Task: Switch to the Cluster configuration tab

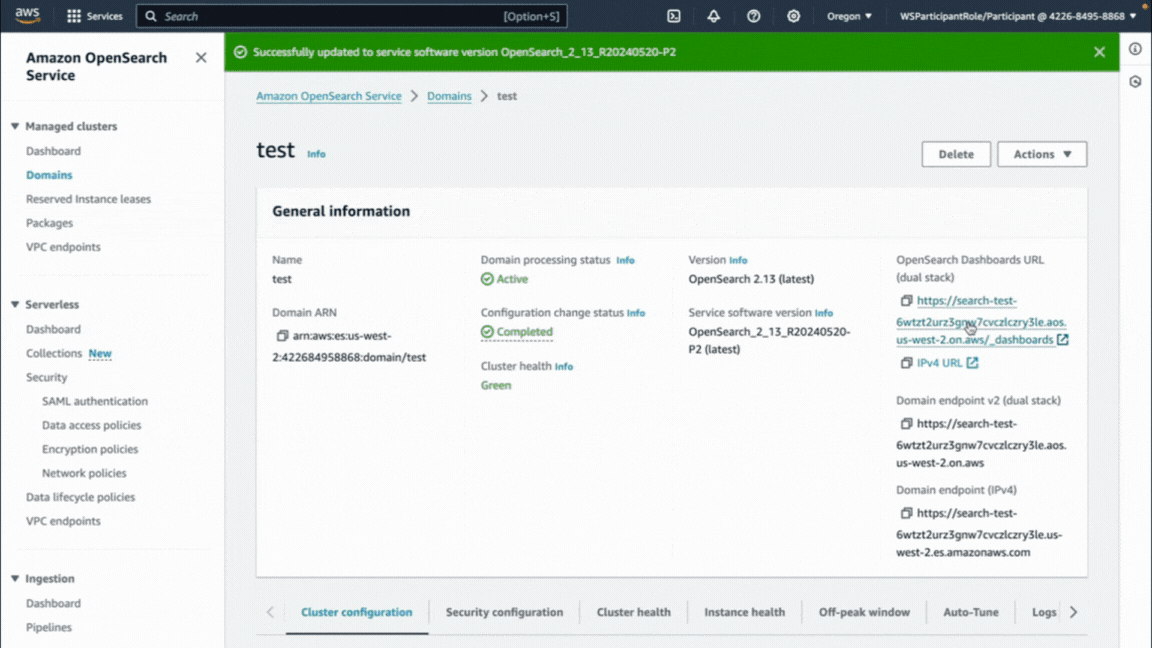Action: (x=356, y=612)
